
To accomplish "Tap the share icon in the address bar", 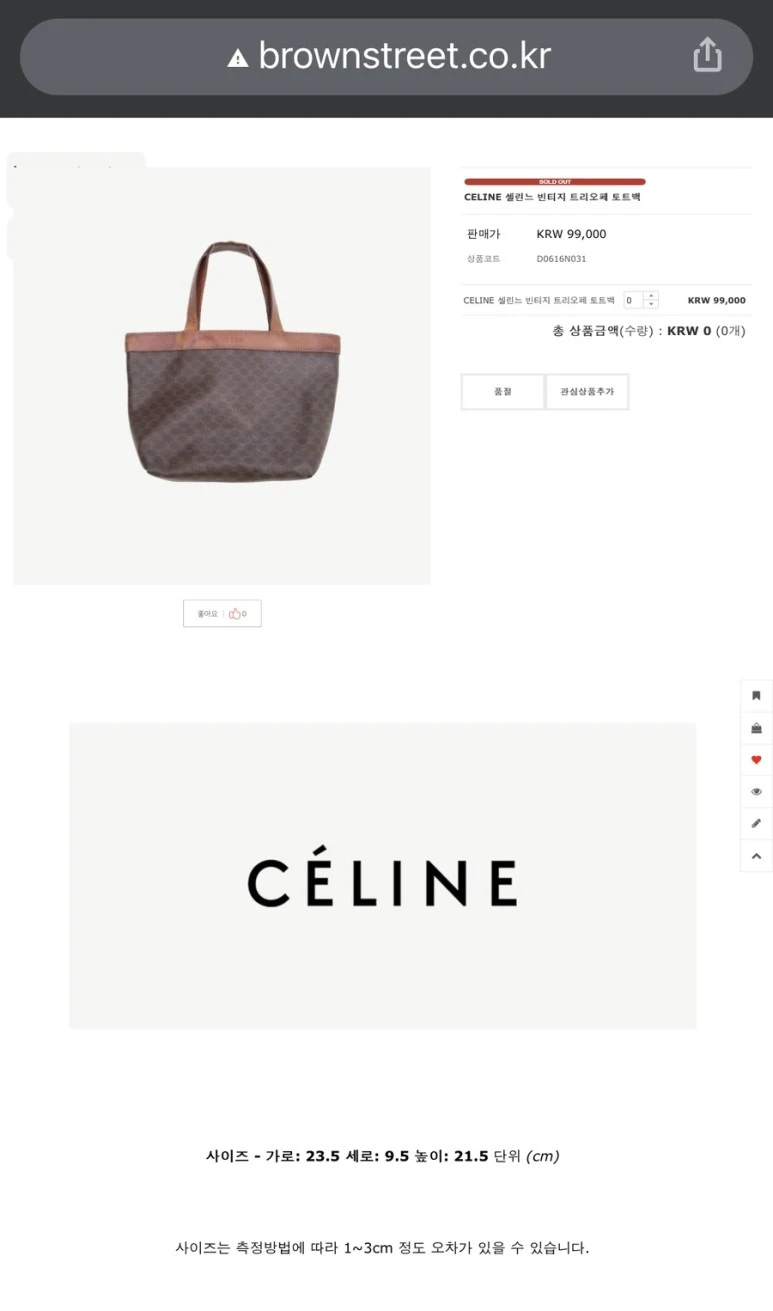I will pos(707,55).
